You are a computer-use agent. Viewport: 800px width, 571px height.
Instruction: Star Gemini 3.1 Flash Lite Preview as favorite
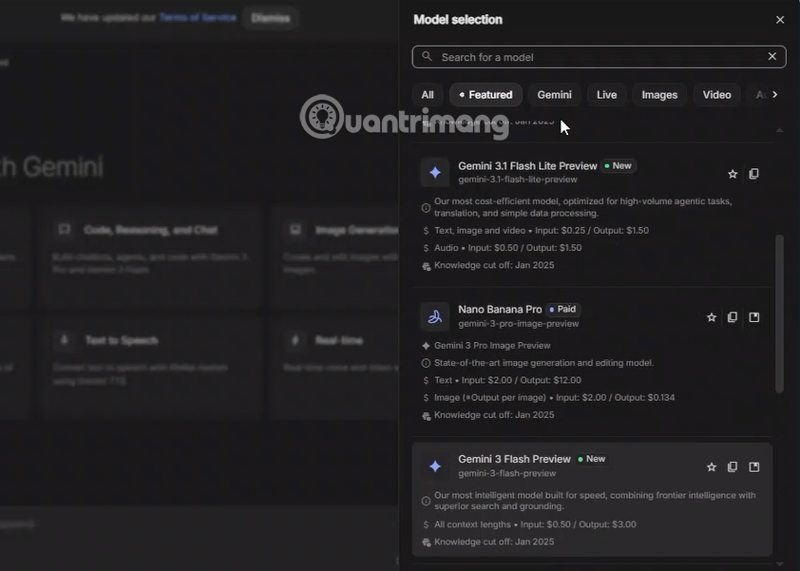point(733,174)
